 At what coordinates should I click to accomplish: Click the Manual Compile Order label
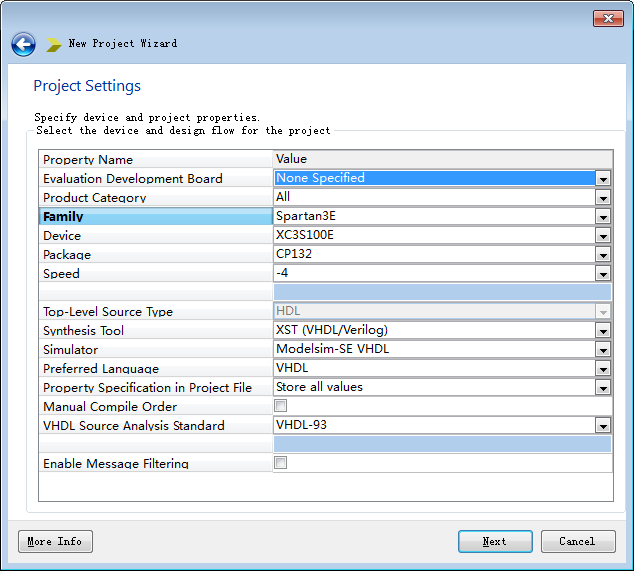[110, 407]
